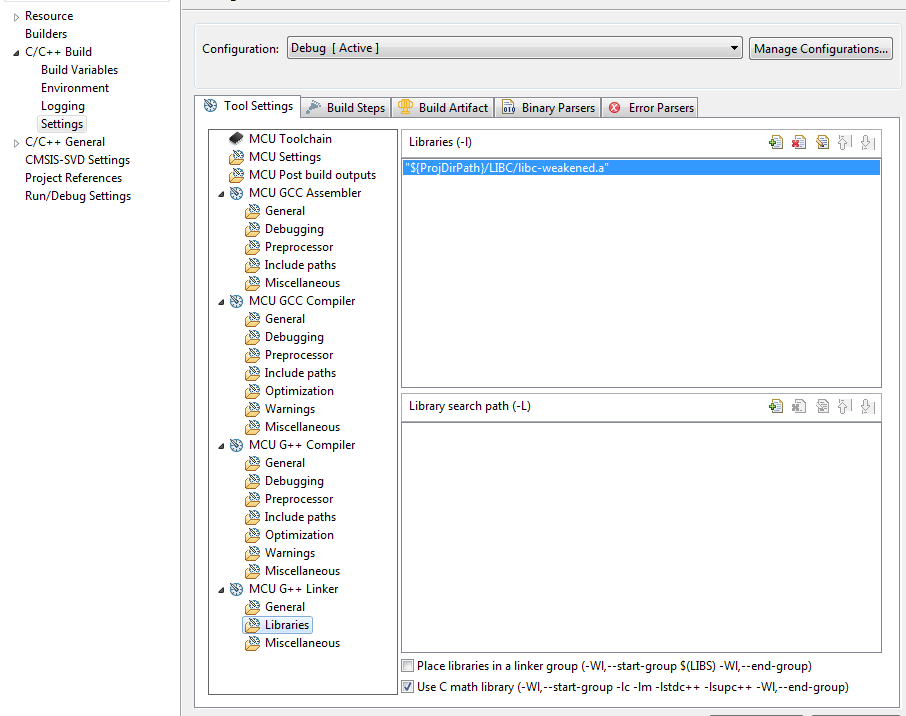
Task: Collapse the MCU GCC Assembler node
Action: (x=221, y=194)
